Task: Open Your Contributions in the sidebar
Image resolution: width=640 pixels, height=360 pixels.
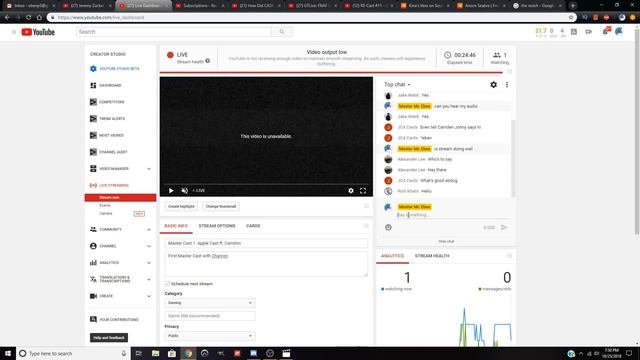Action: click(x=114, y=320)
